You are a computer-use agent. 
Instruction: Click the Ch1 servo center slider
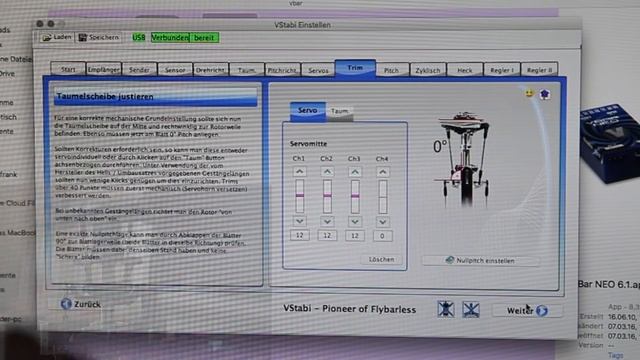pos(300,196)
